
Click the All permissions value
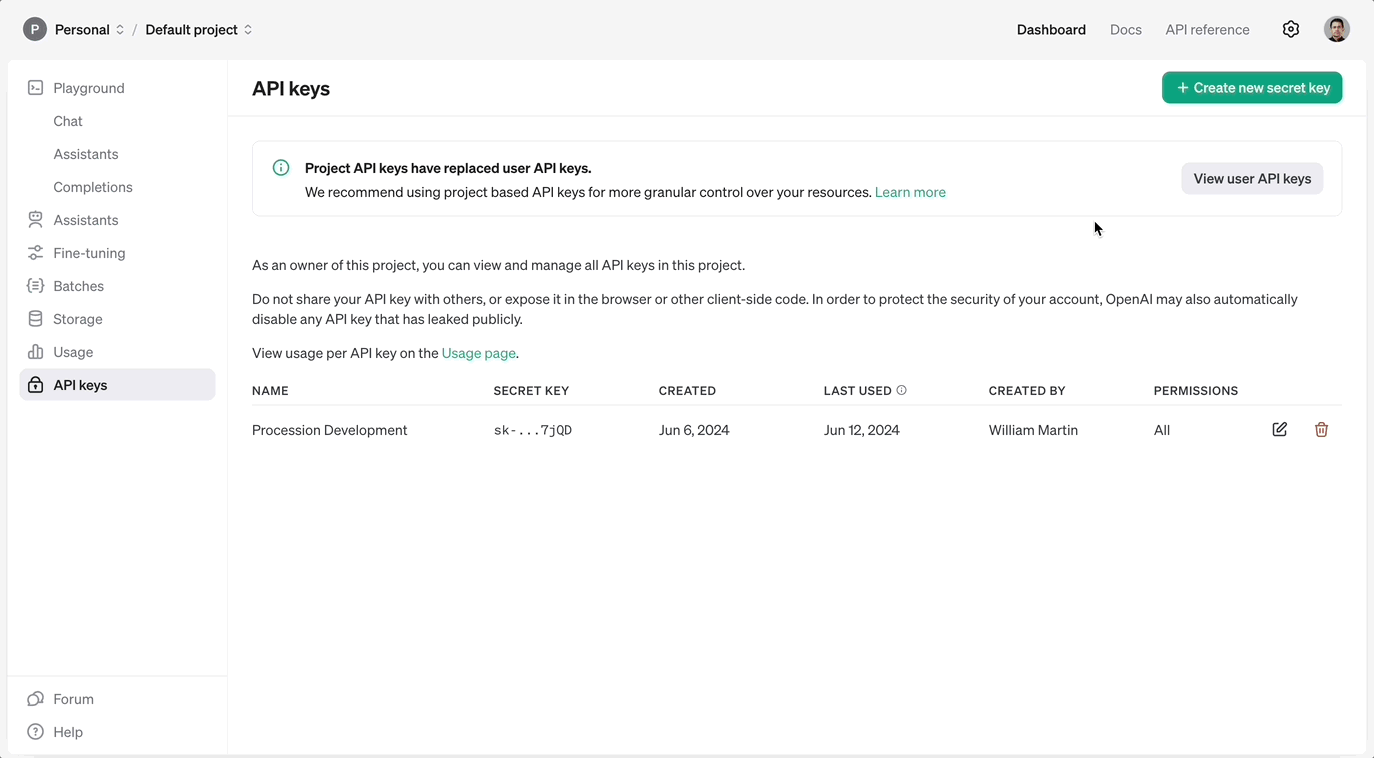click(x=1162, y=430)
